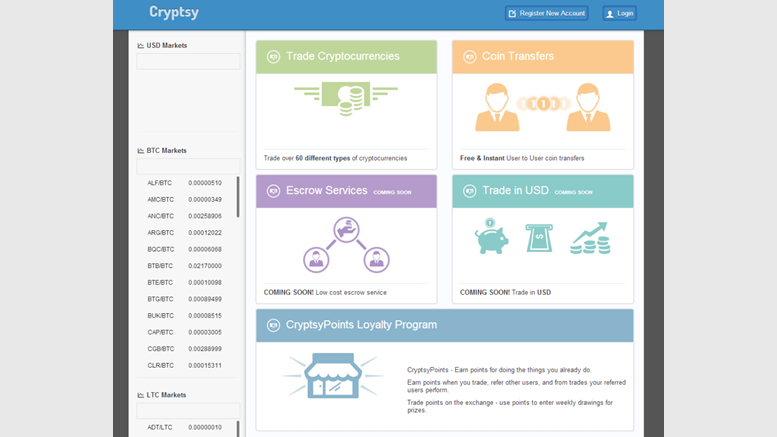Click the ATM machine icon in Trade in USD

[539, 238]
